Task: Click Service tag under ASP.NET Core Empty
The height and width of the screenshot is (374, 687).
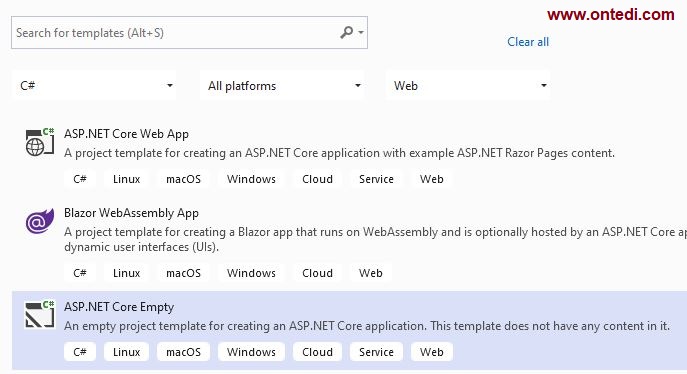Action: tap(376, 352)
